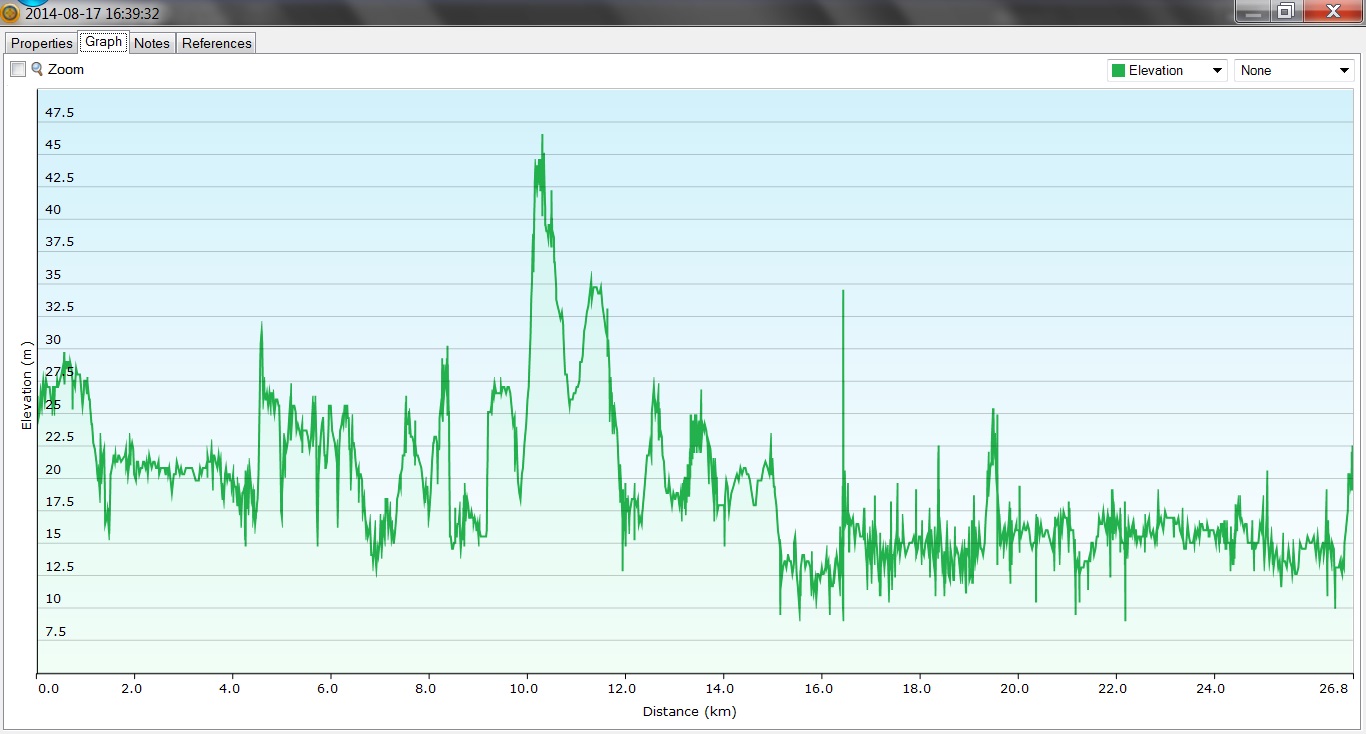Go to the References tab
Viewport: 1366px width, 734px height.
click(x=217, y=43)
